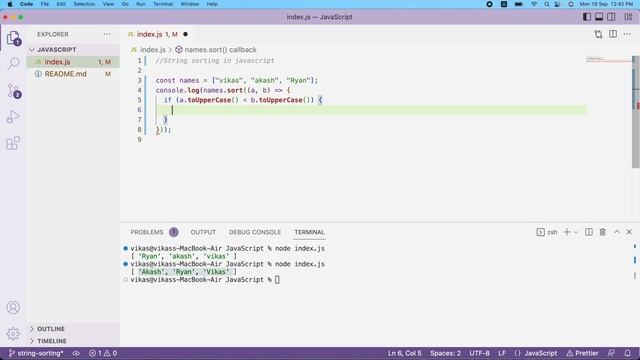Viewport: 640px width, 360px height.
Task: Open the Apple menu
Action: tap(10, 4)
